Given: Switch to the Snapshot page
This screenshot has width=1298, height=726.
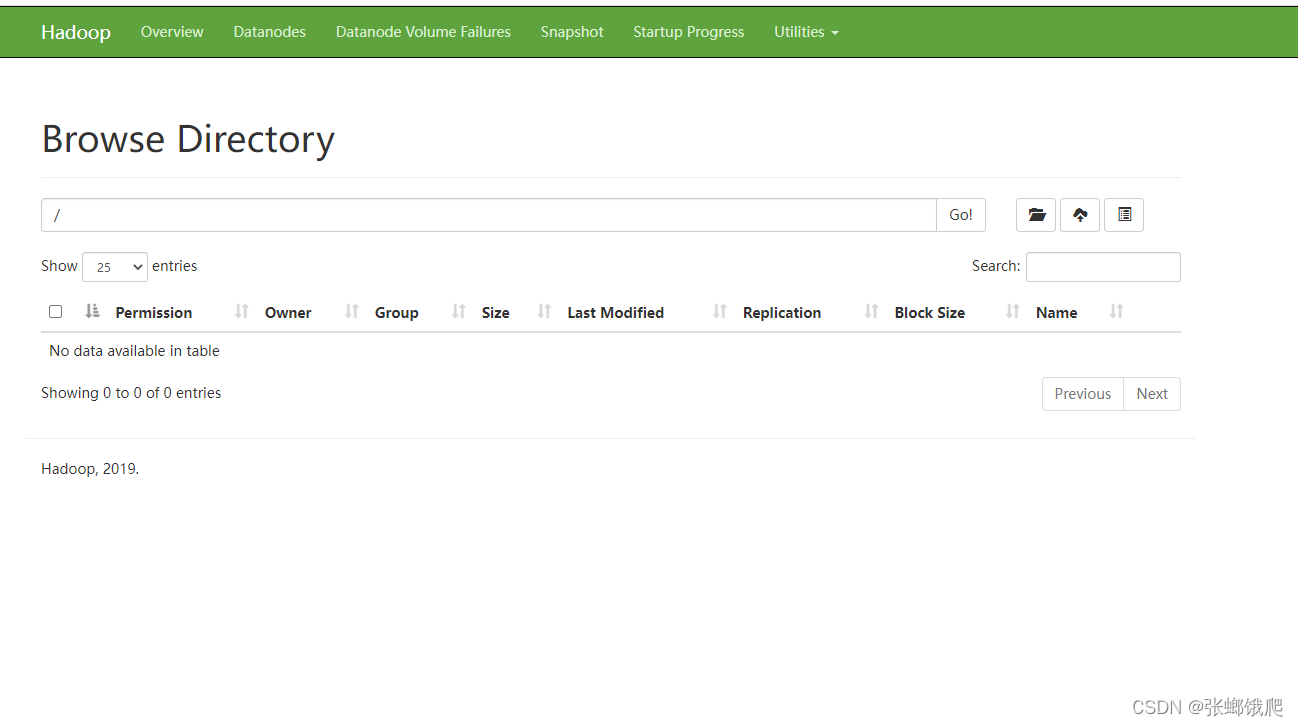Looking at the screenshot, I should pyautogui.click(x=572, y=32).
